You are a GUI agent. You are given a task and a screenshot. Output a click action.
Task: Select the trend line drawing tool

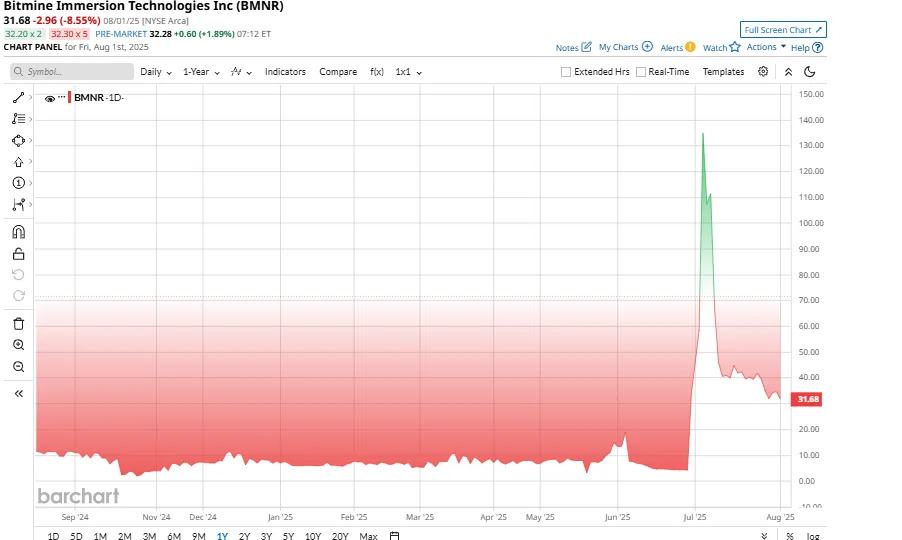(18, 98)
